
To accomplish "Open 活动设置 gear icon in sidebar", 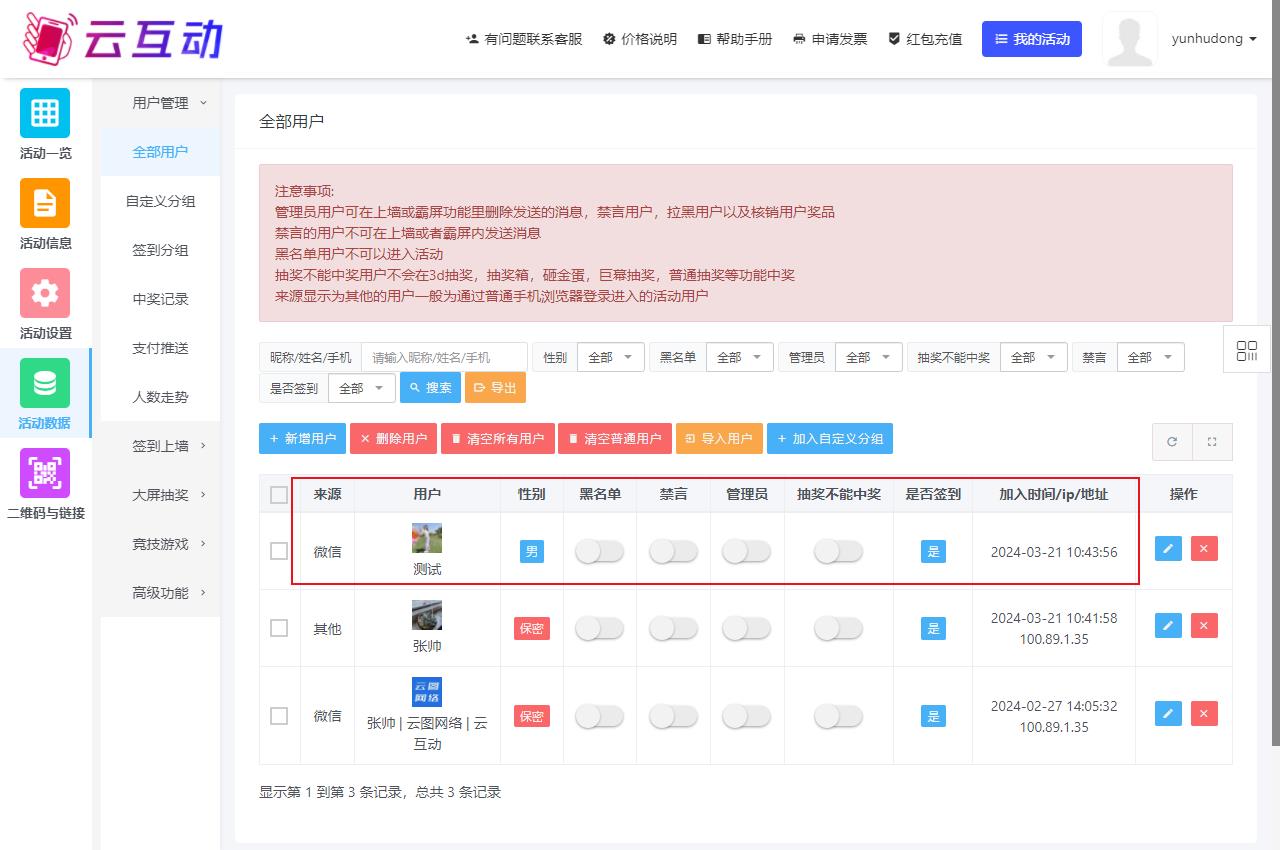I will coord(45,293).
